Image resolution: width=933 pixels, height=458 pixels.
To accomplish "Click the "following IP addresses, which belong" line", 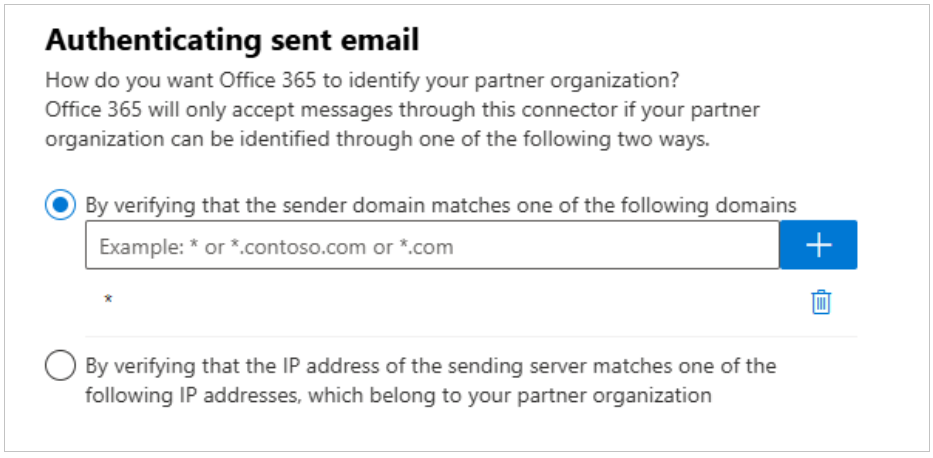I will pos(398,396).
